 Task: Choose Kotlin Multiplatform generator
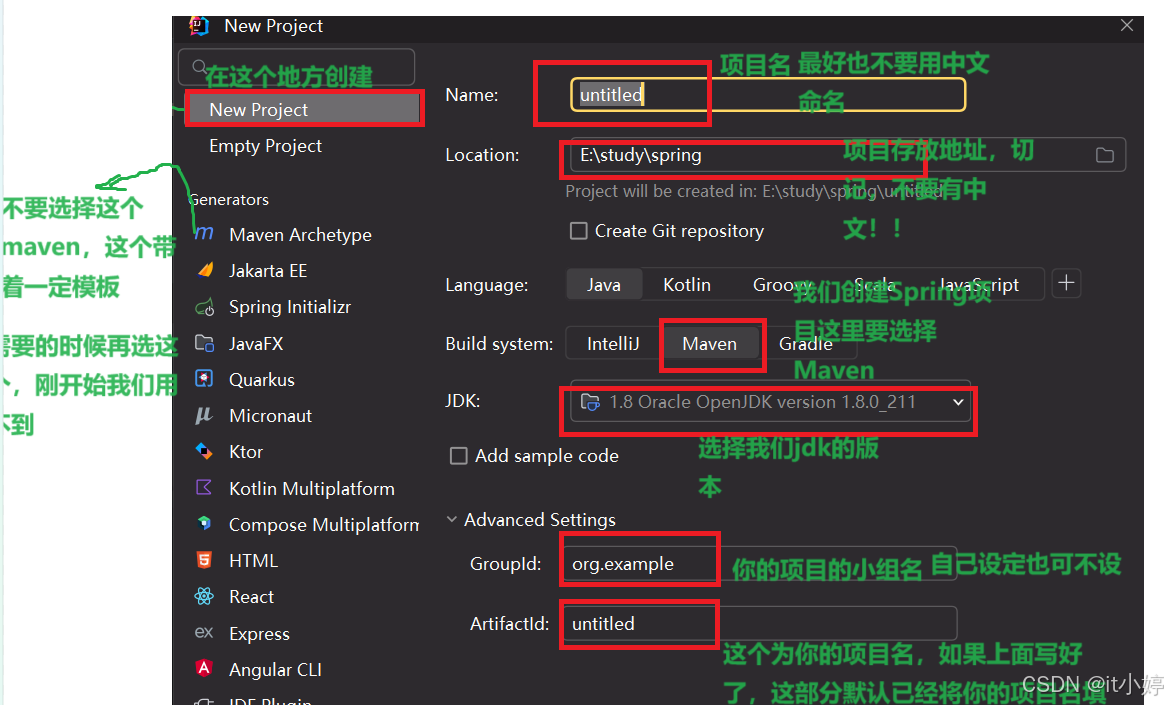pyautogui.click(x=312, y=489)
